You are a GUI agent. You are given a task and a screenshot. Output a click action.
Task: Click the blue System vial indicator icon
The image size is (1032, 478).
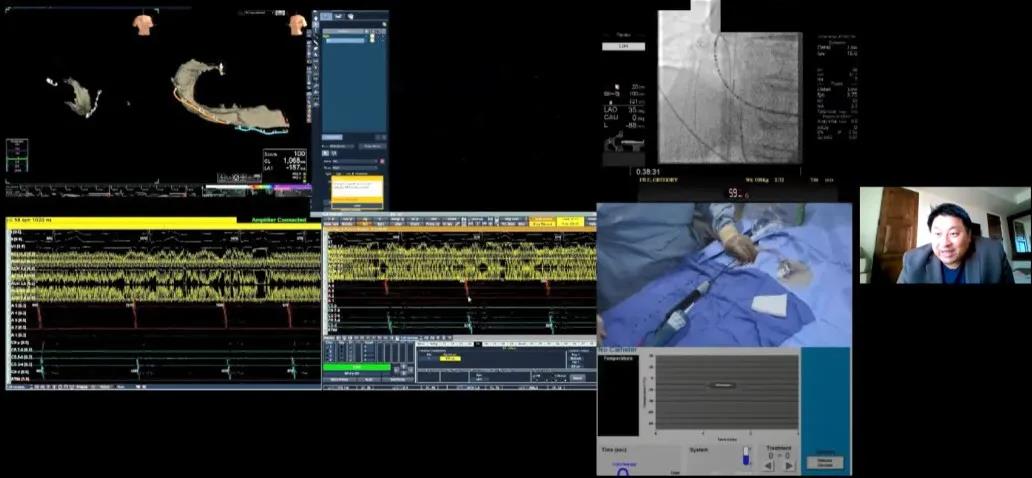pyautogui.click(x=745, y=456)
